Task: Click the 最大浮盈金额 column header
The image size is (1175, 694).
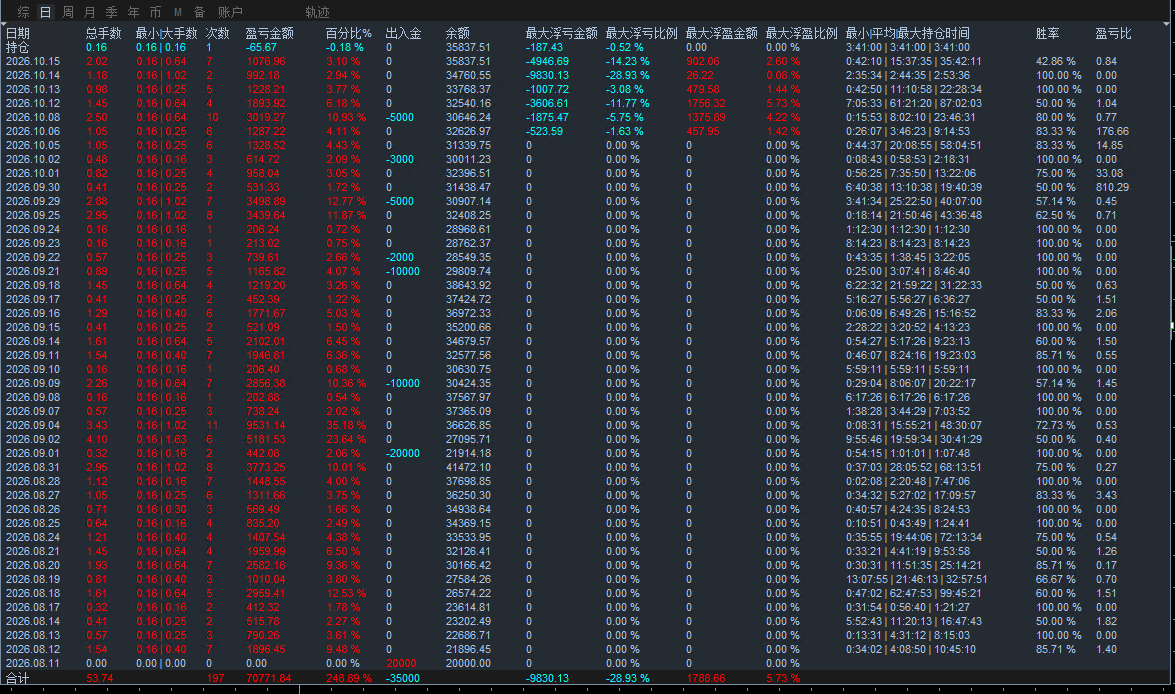Action: pos(722,33)
